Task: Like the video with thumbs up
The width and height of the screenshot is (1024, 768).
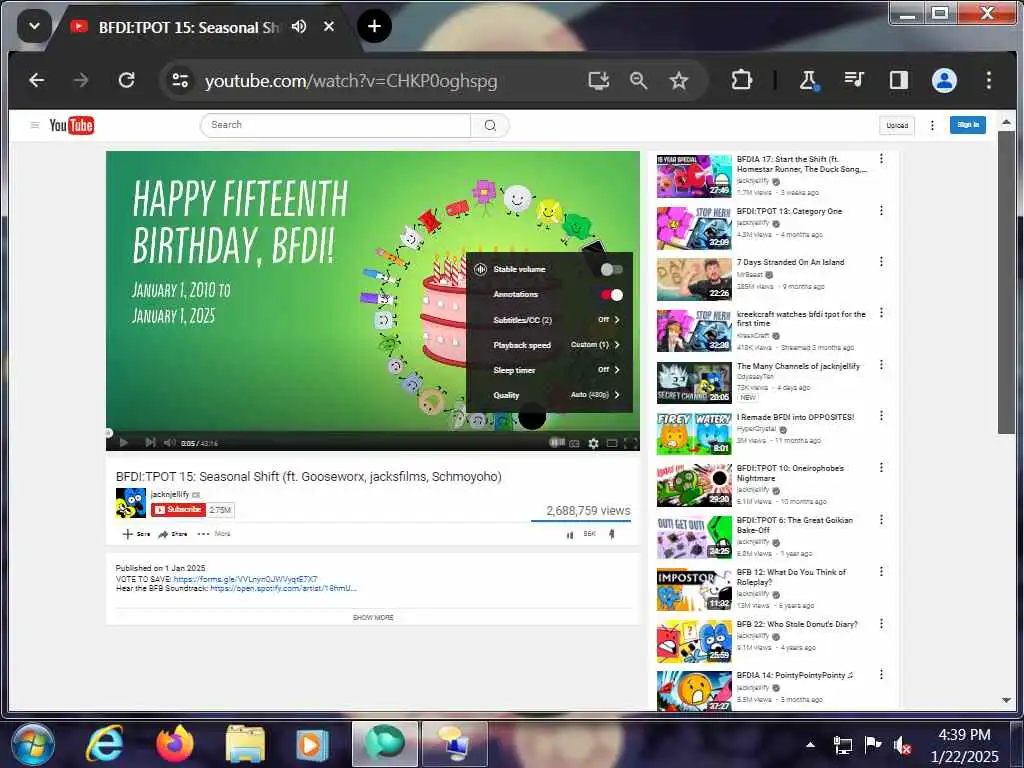Action: pyautogui.click(x=569, y=534)
